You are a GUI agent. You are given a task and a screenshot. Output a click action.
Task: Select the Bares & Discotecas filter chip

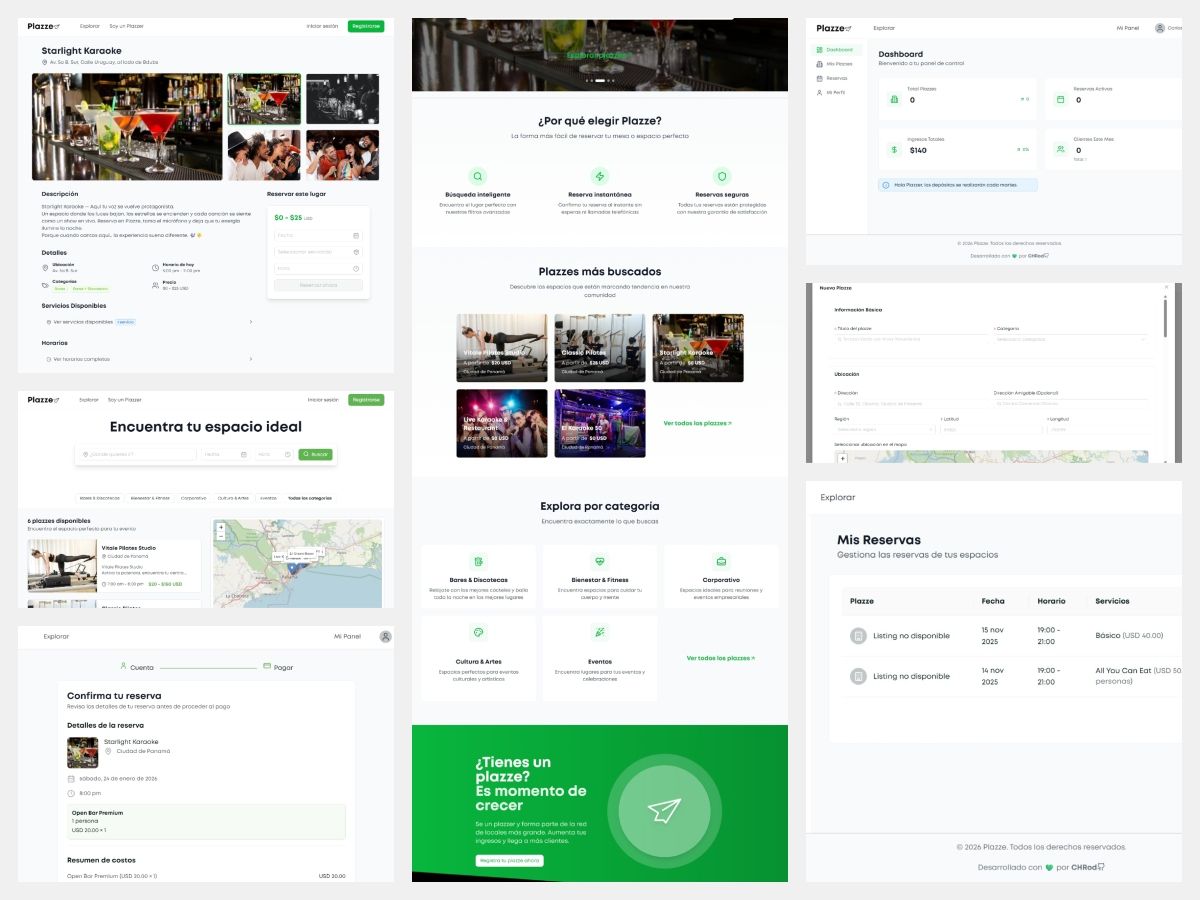(x=100, y=498)
